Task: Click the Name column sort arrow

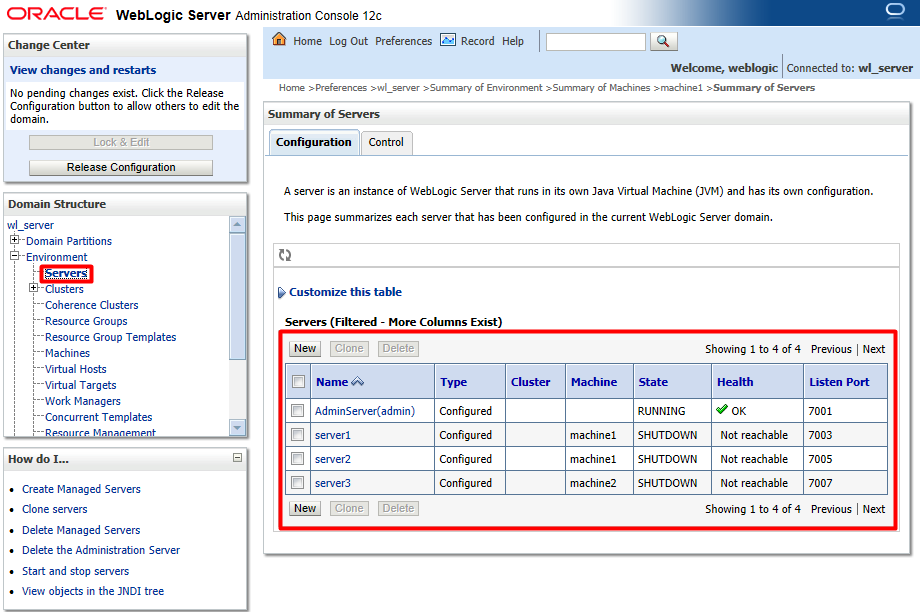Action: tap(357, 381)
